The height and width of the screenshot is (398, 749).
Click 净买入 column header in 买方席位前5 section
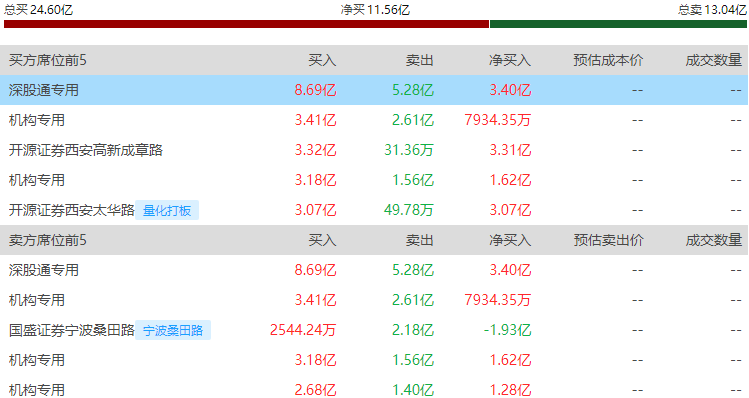tap(510, 60)
